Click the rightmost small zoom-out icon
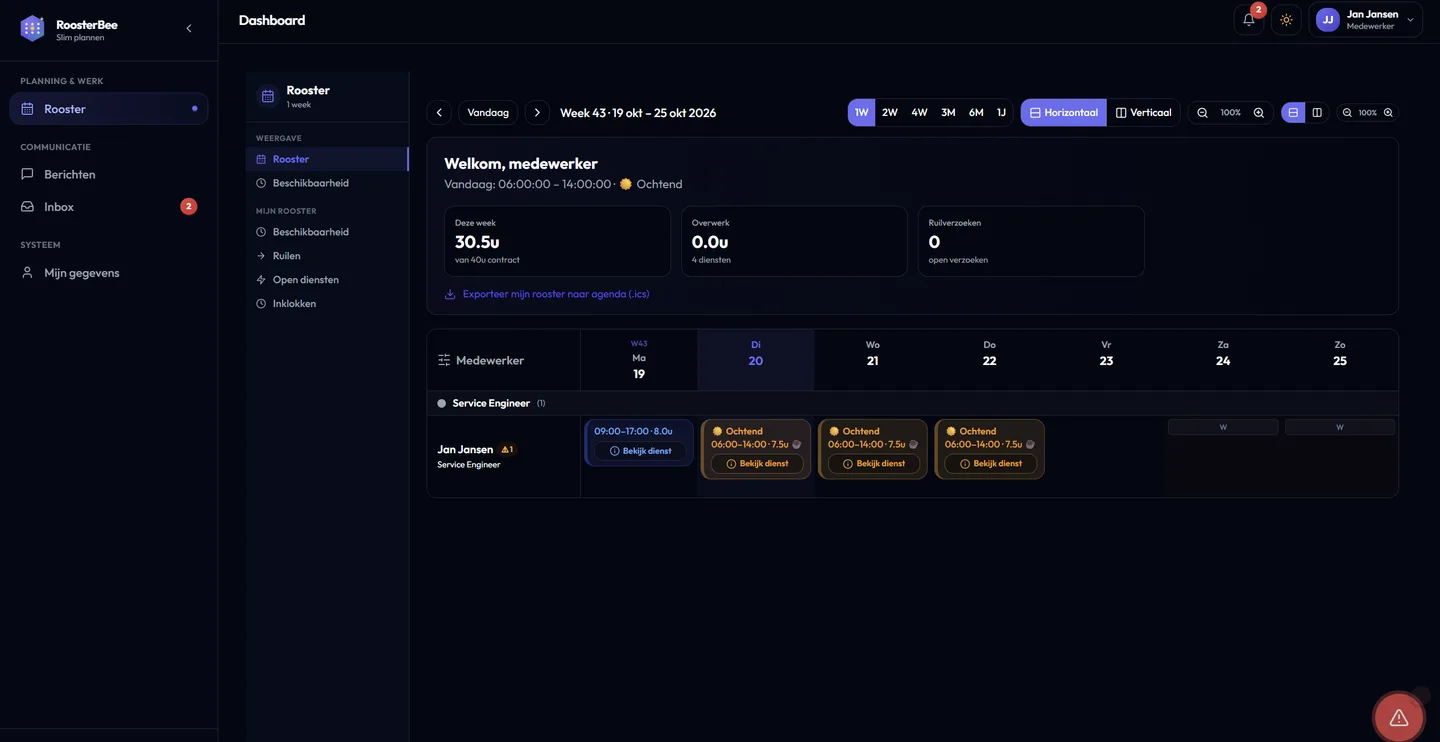This screenshot has height=742, width=1440. (x=1347, y=113)
